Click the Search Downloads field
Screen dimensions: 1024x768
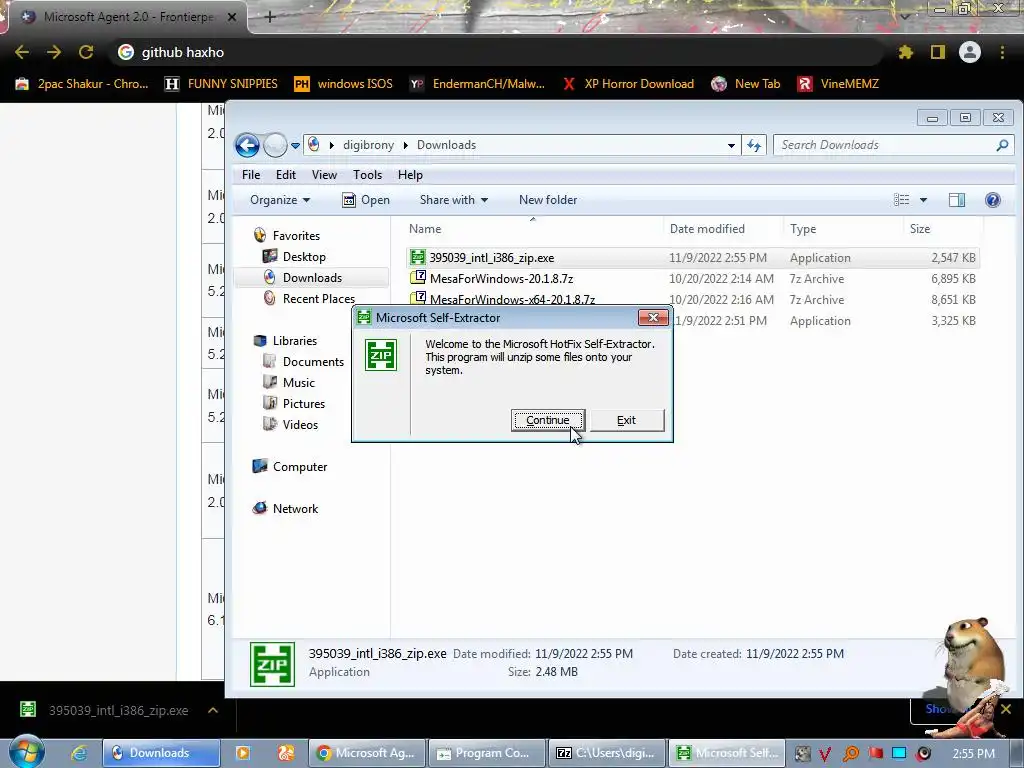click(x=893, y=145)
